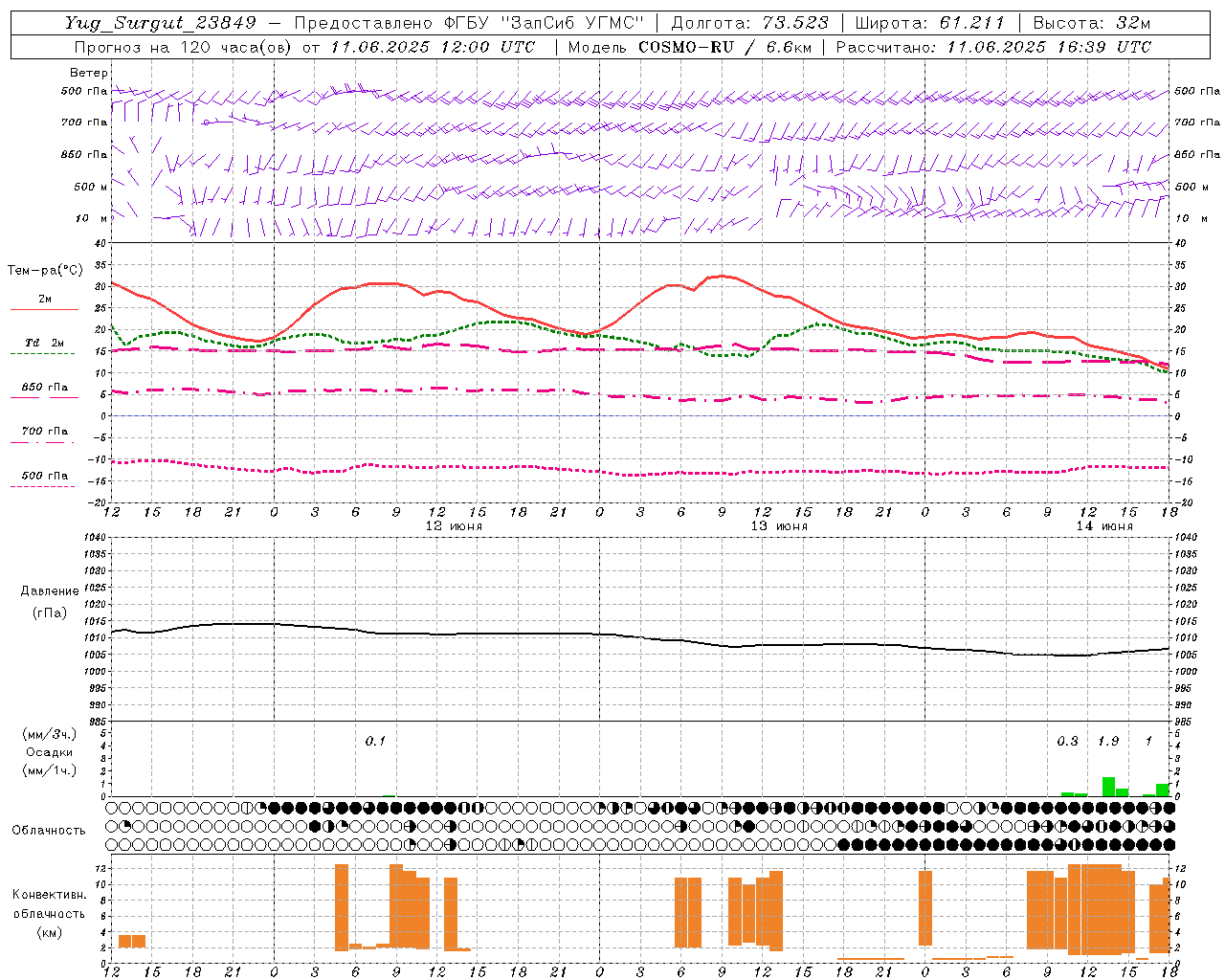Select the "Широта: 61.211" latitude value
The height and width of the screenshot is (980, 1225).
click(930, 23)
